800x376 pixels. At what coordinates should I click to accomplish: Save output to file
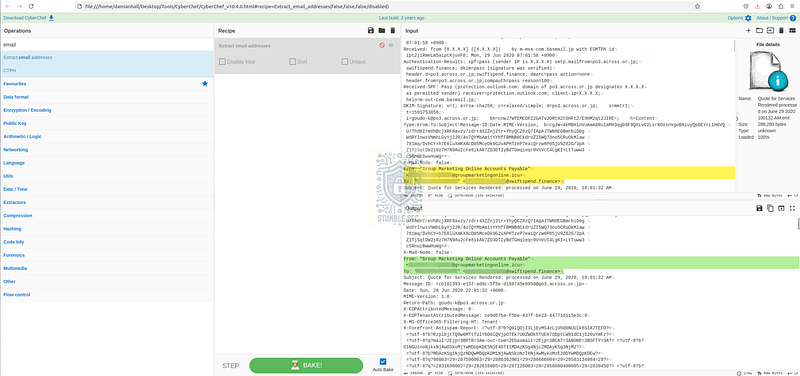pyautogui.click(x=759, y=208)
